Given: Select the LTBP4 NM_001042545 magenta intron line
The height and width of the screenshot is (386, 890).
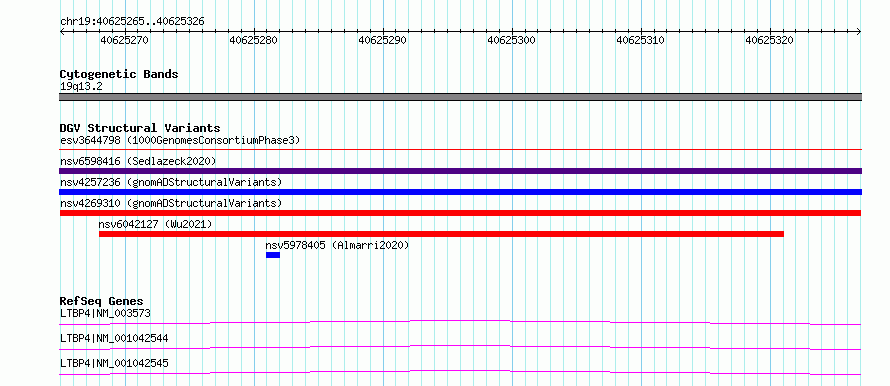Looking at the screenshot, I should [460, 372].
